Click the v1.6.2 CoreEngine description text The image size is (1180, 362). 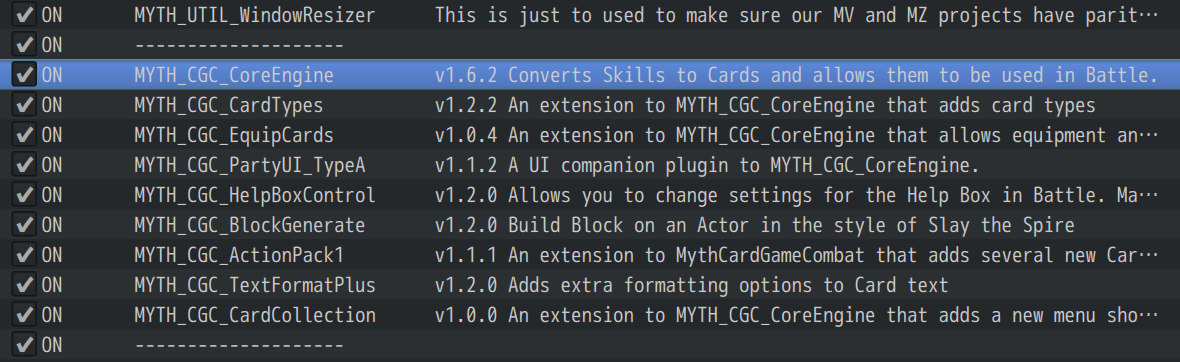click(x=796, y=75)
